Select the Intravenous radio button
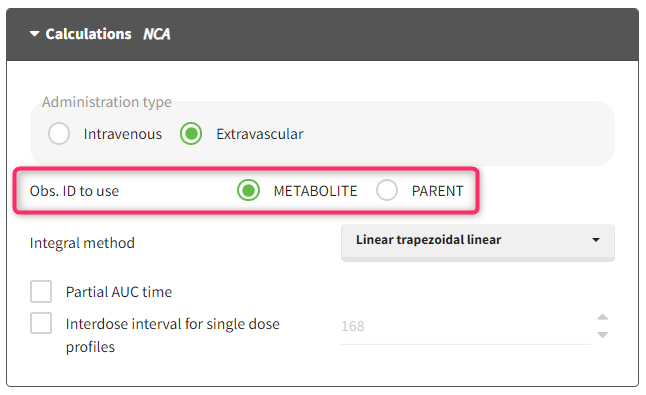 click(59, 133)
